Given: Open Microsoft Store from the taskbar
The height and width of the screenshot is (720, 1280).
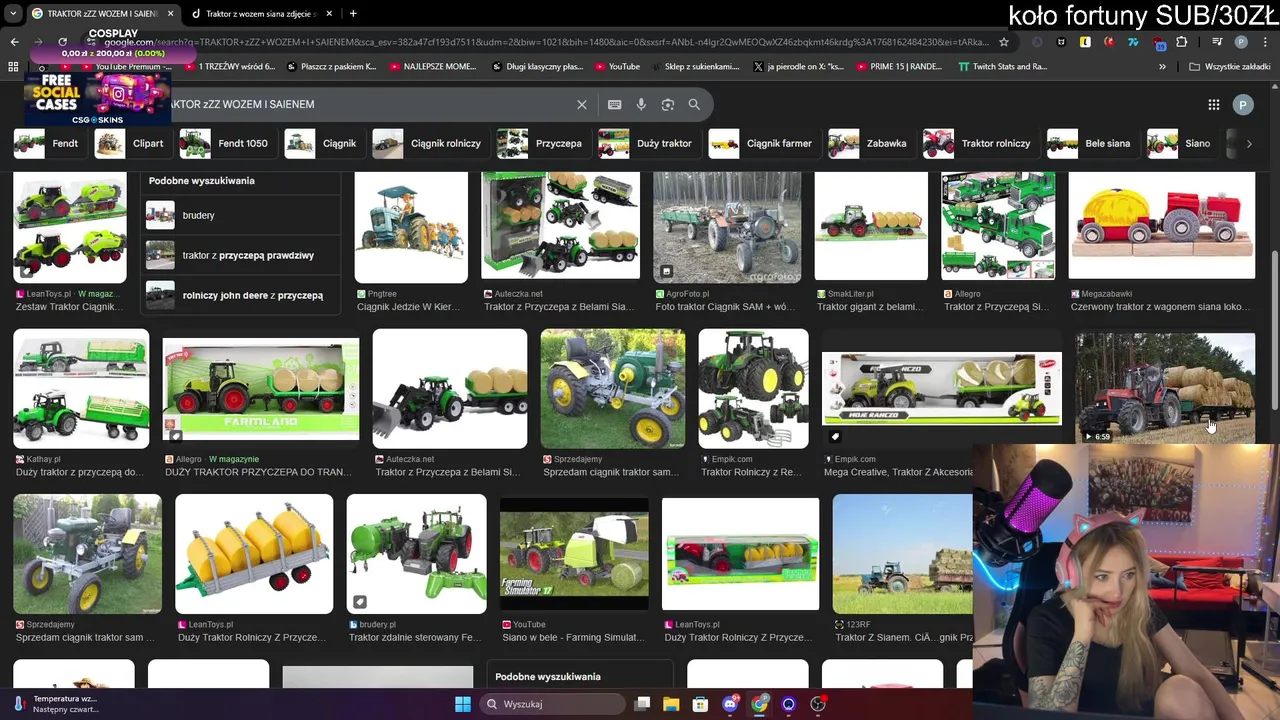Looking at the screenshot, I should point(700,704).
